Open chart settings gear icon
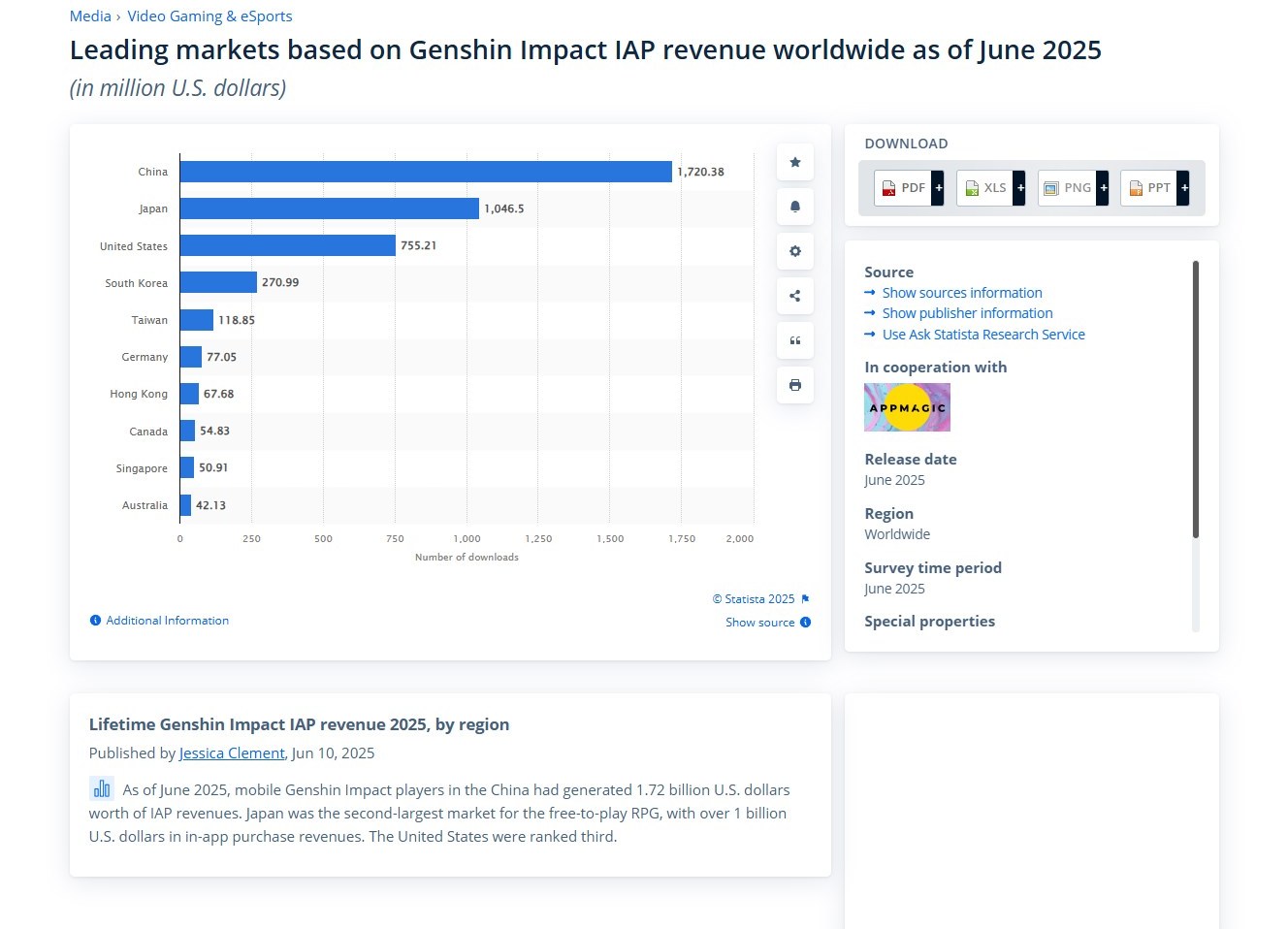 pyautogui.click(x=794, y=251)
